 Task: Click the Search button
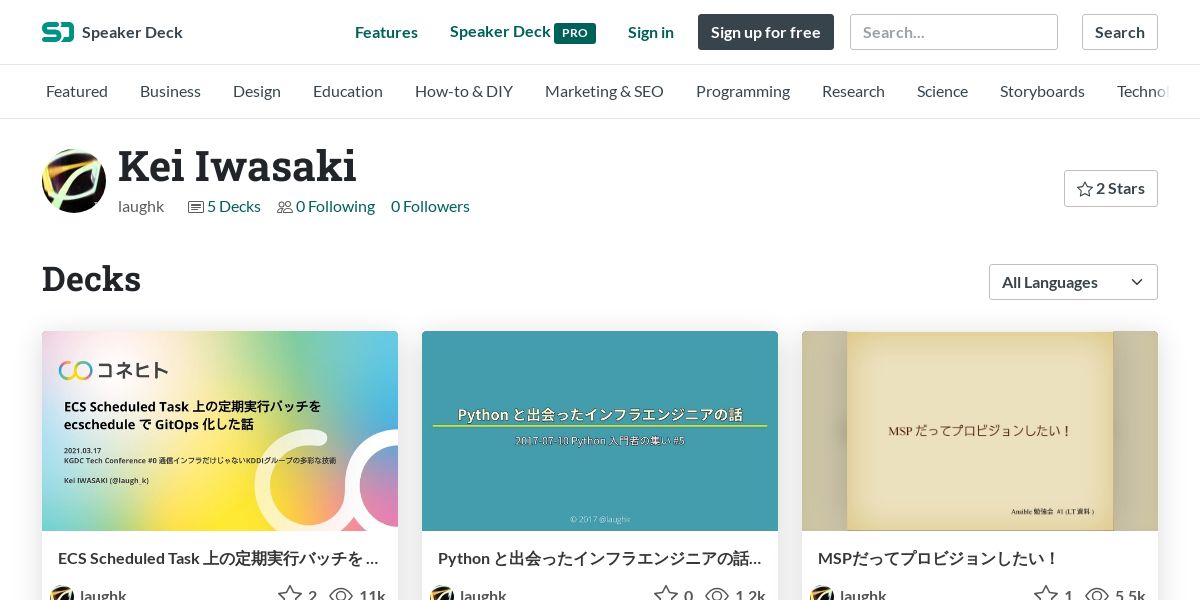click(1120, 32)
